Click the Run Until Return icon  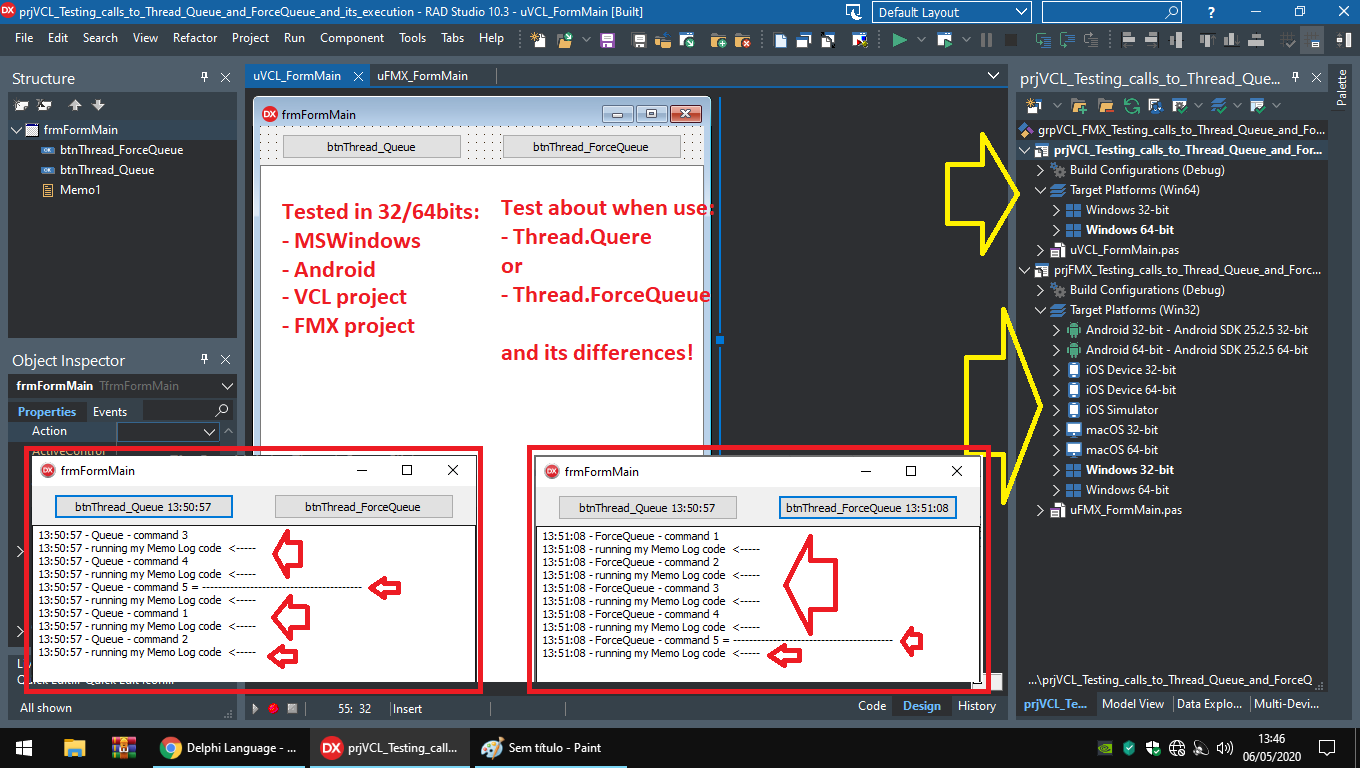click(x=1091, y=40)
